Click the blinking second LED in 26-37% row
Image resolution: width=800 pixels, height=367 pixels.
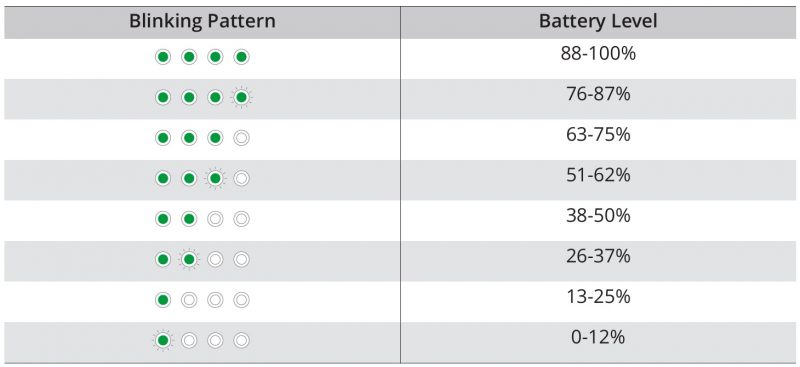coord(189,260)
